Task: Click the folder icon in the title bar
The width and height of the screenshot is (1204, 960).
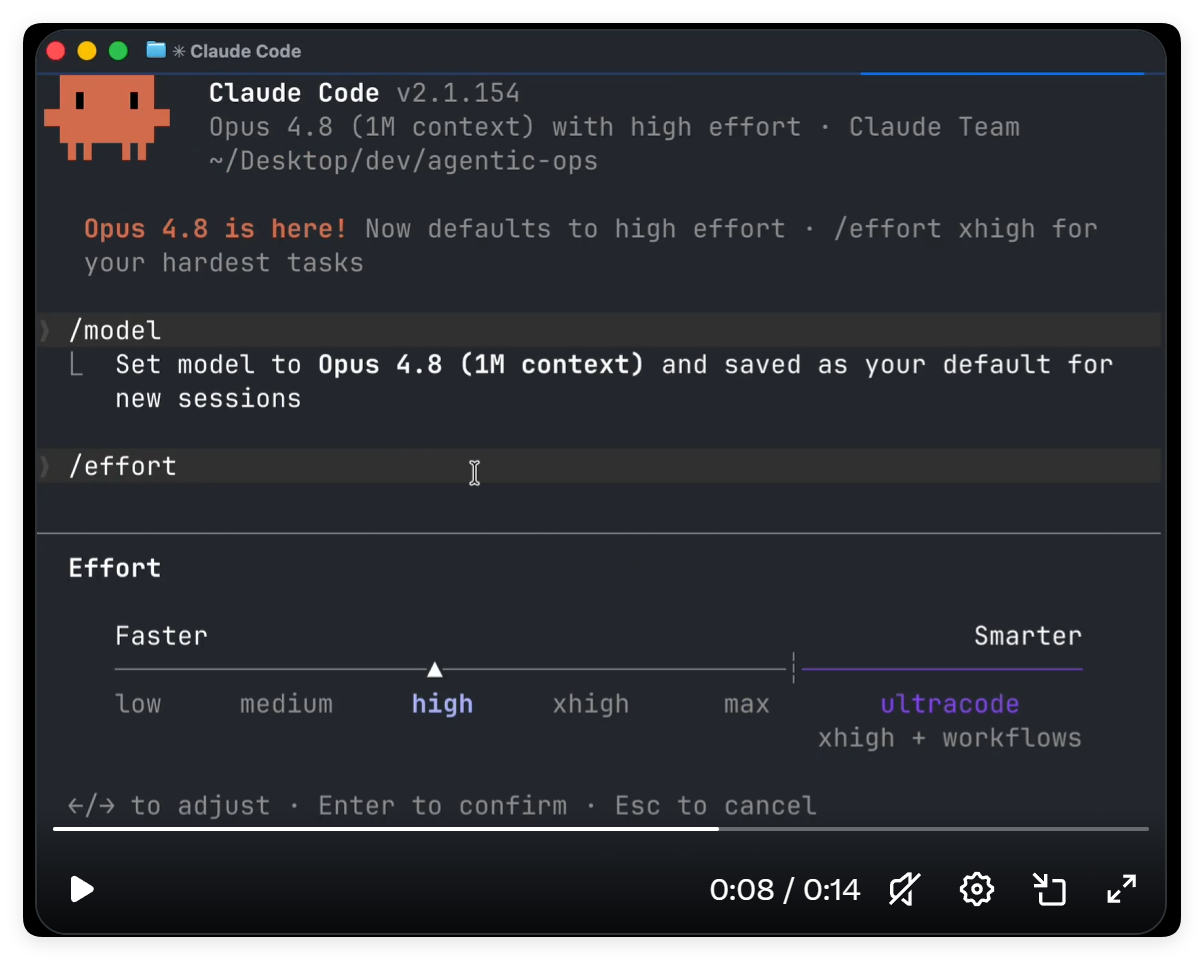Action: click(x=156, y=50)
